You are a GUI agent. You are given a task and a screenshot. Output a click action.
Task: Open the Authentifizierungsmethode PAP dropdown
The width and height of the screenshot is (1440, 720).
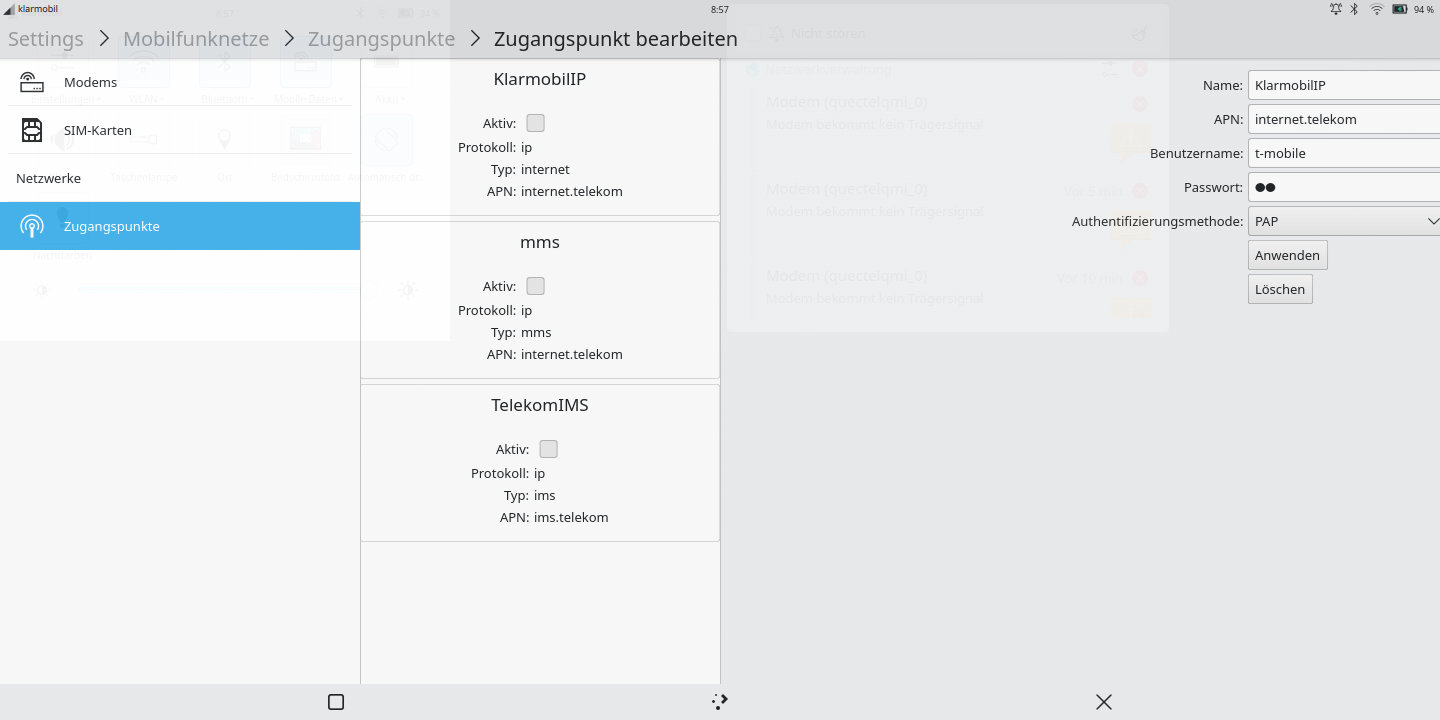coord(1344,221)
